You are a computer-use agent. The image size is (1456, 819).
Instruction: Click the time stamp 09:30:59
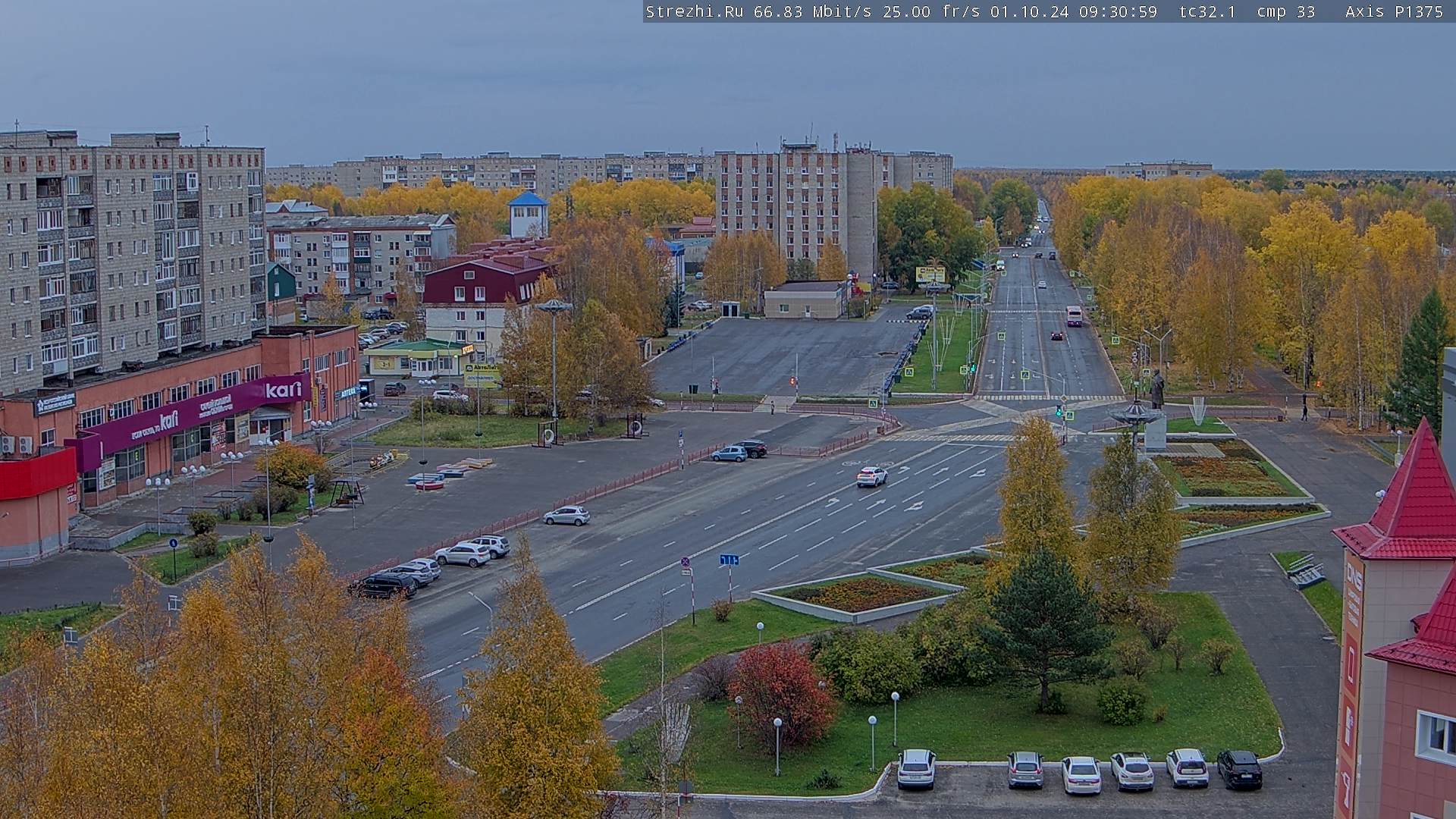coord(1118,11)
